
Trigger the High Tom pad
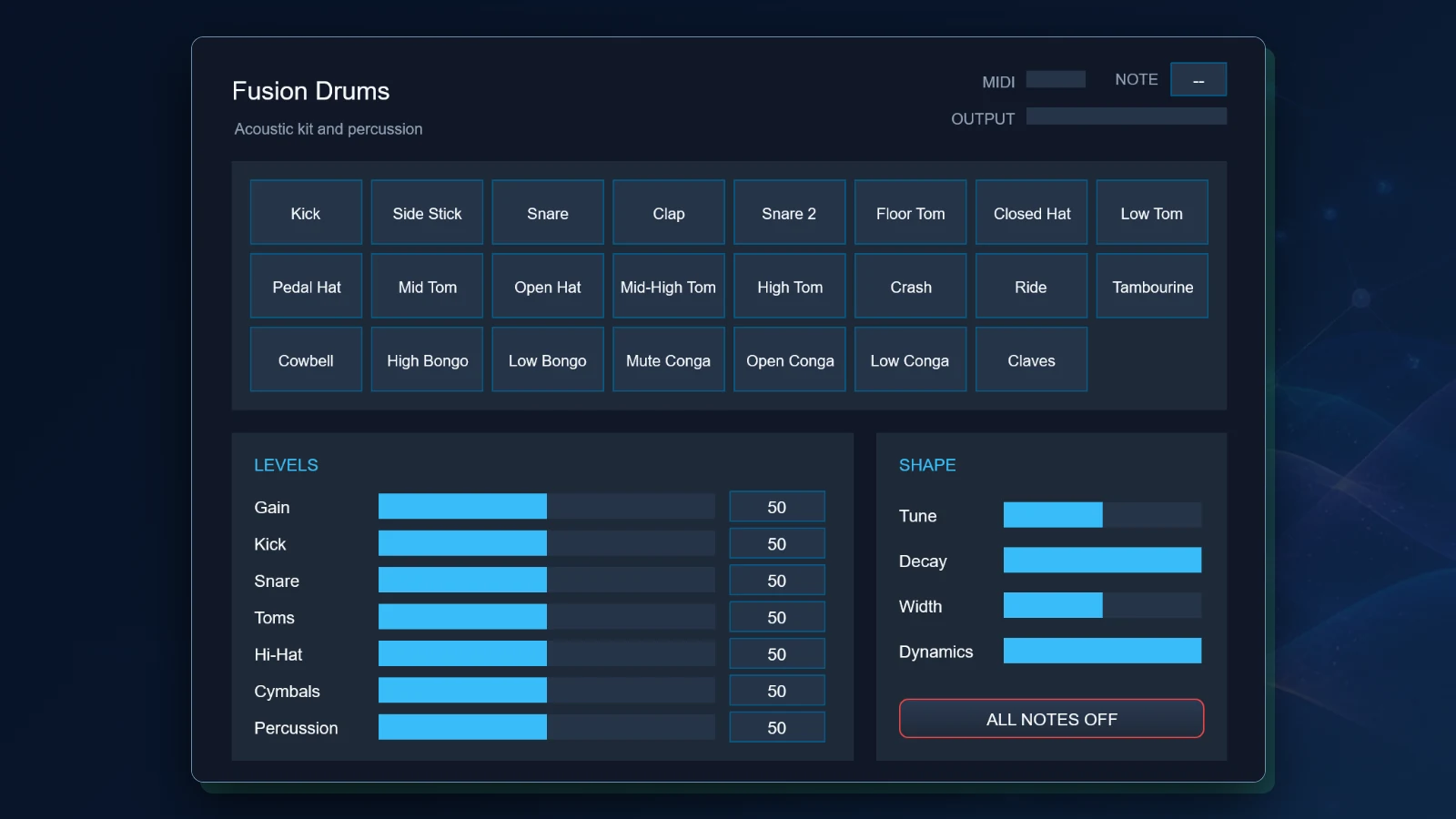(790, 286)
